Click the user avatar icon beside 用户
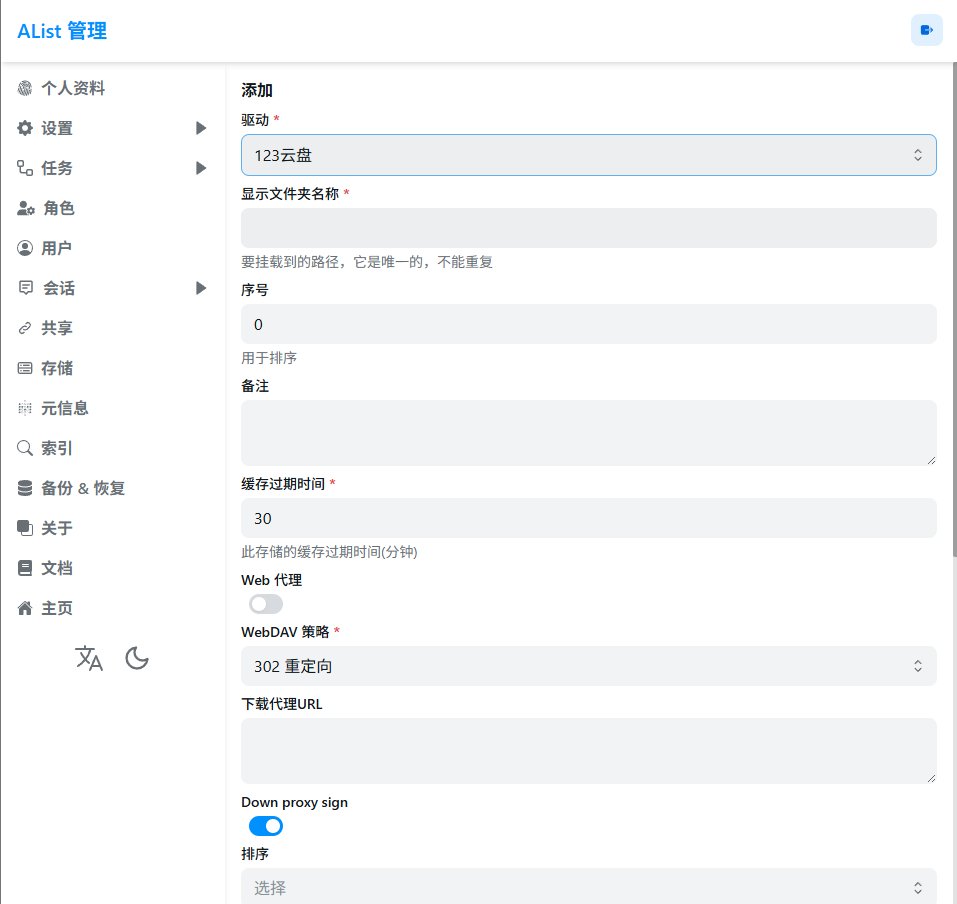This screenshot has height=904, width=957. click(25, 248)
